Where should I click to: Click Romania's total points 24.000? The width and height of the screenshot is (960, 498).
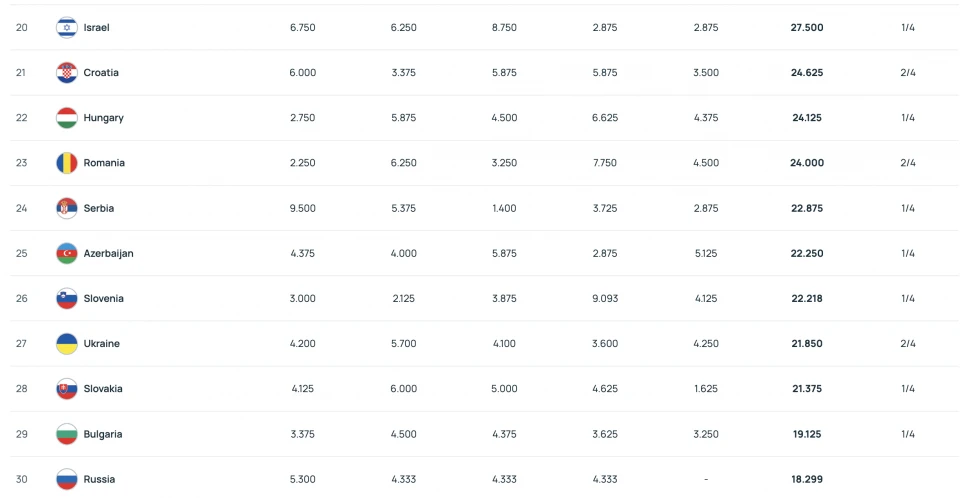point(807,163)
